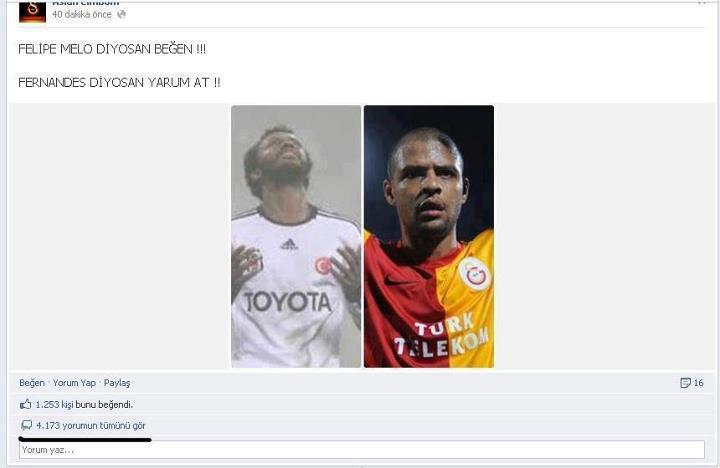Click the Yorum Yap link
The width and height of the screenshot is (720, 468).
(x=74, y=383)
